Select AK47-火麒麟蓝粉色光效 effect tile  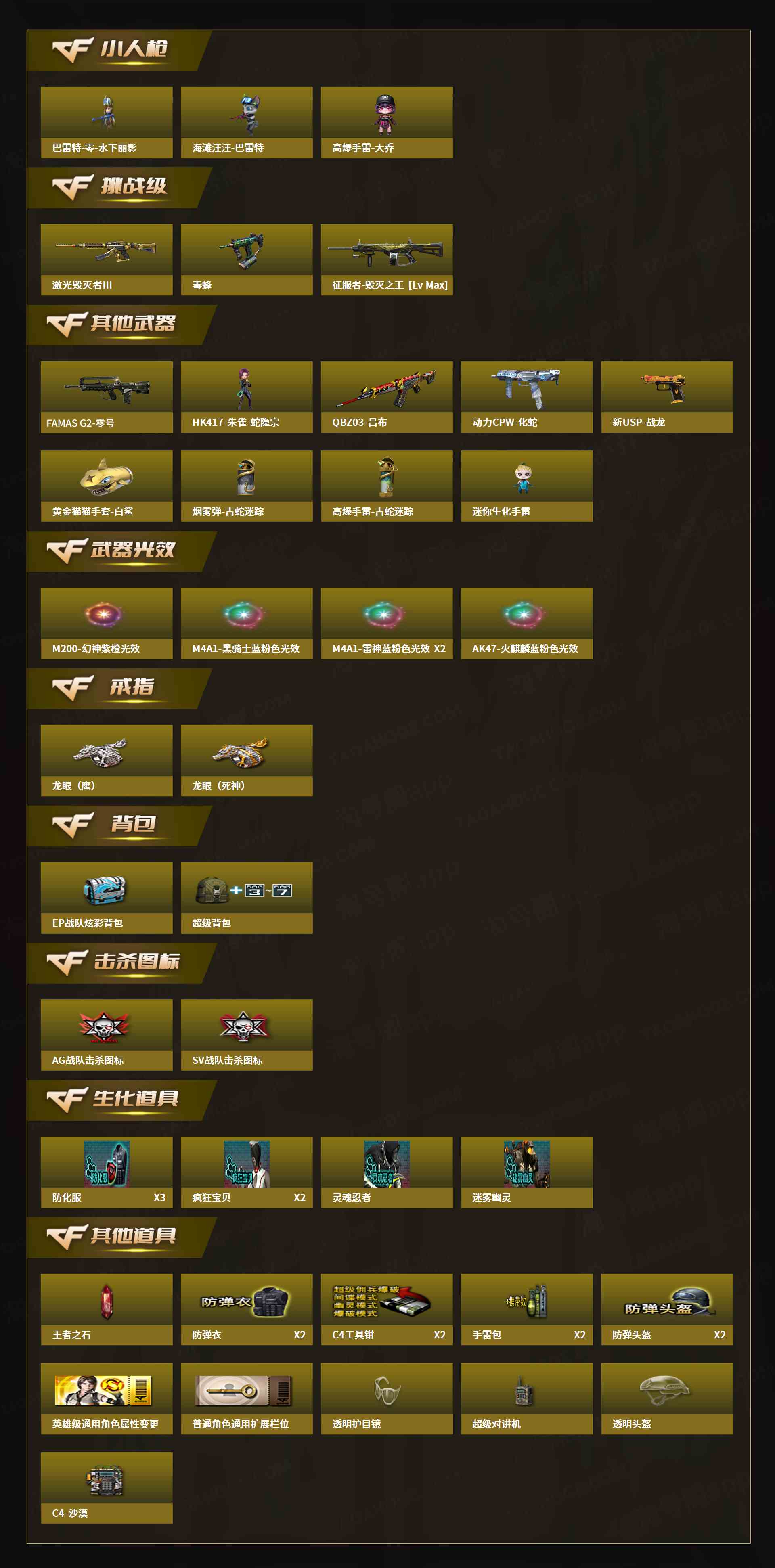[x=527, y=623]
